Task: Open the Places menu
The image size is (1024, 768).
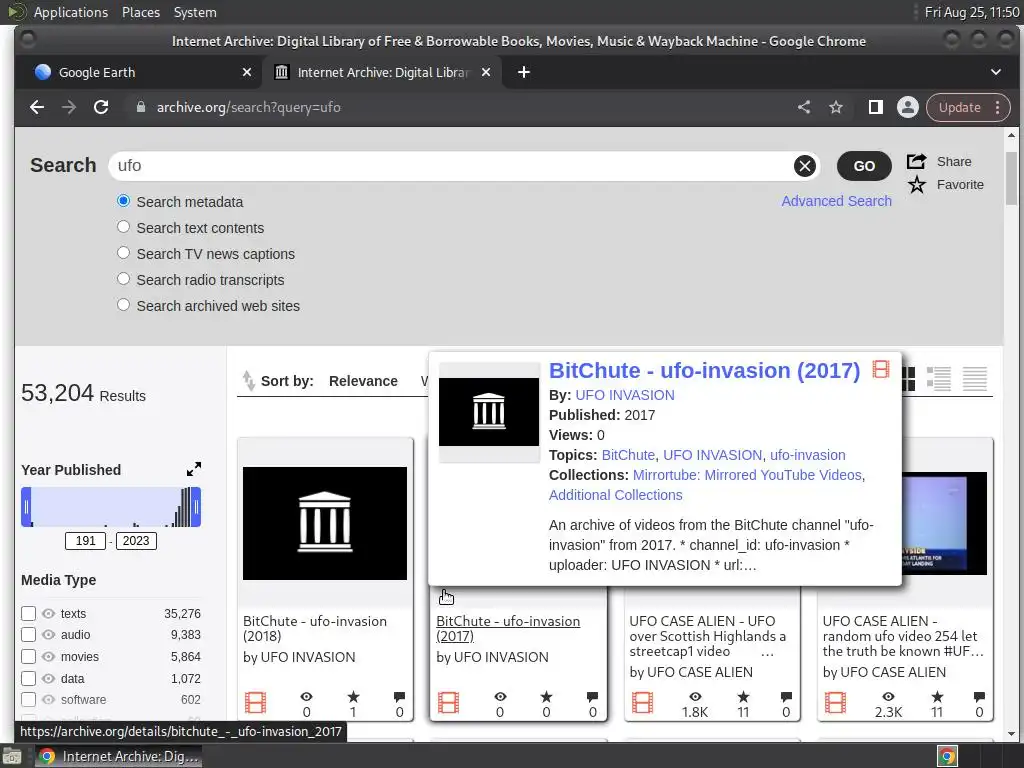Action: pos(141,12)
